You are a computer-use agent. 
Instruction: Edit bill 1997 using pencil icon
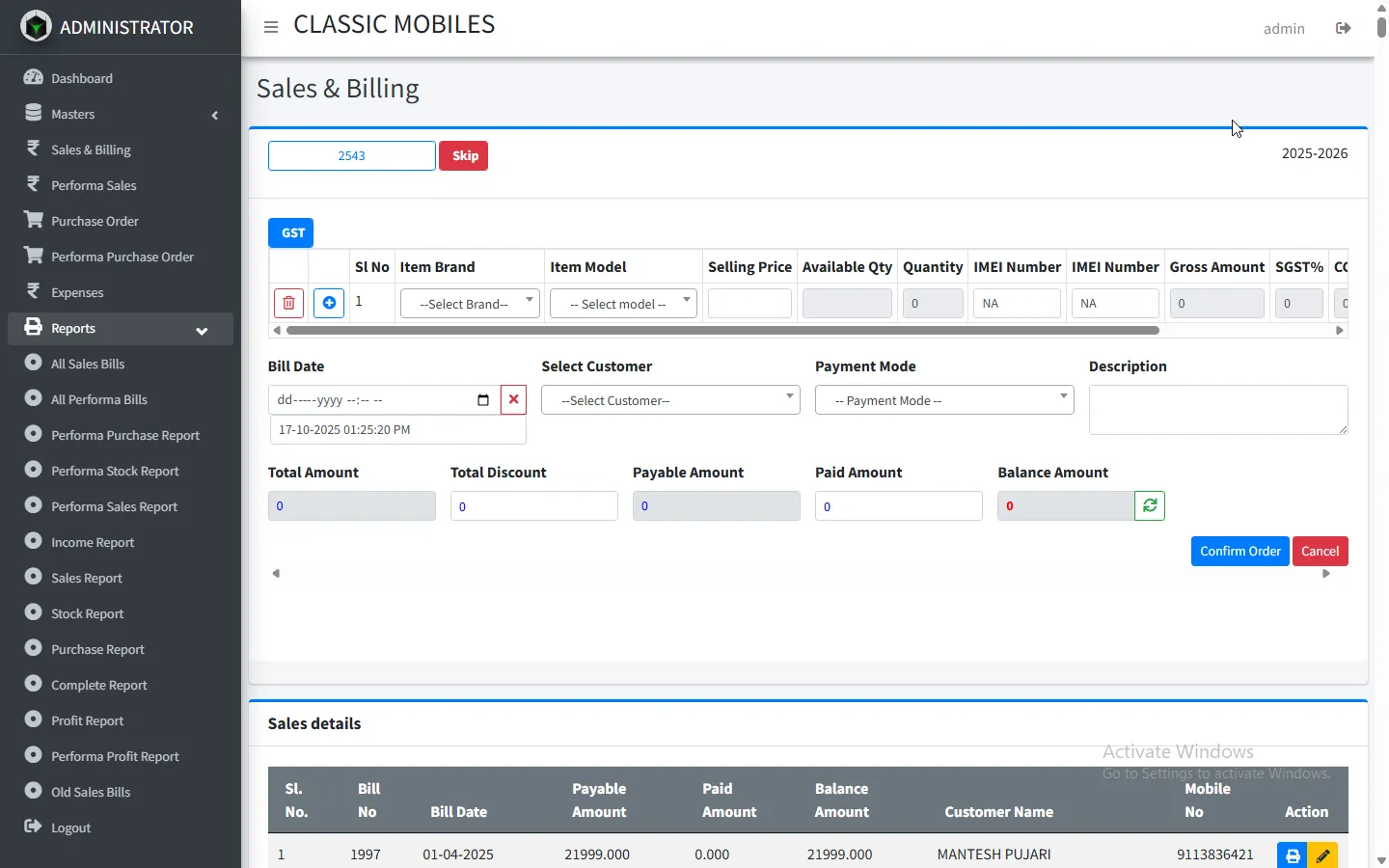tap(1322, 855)
